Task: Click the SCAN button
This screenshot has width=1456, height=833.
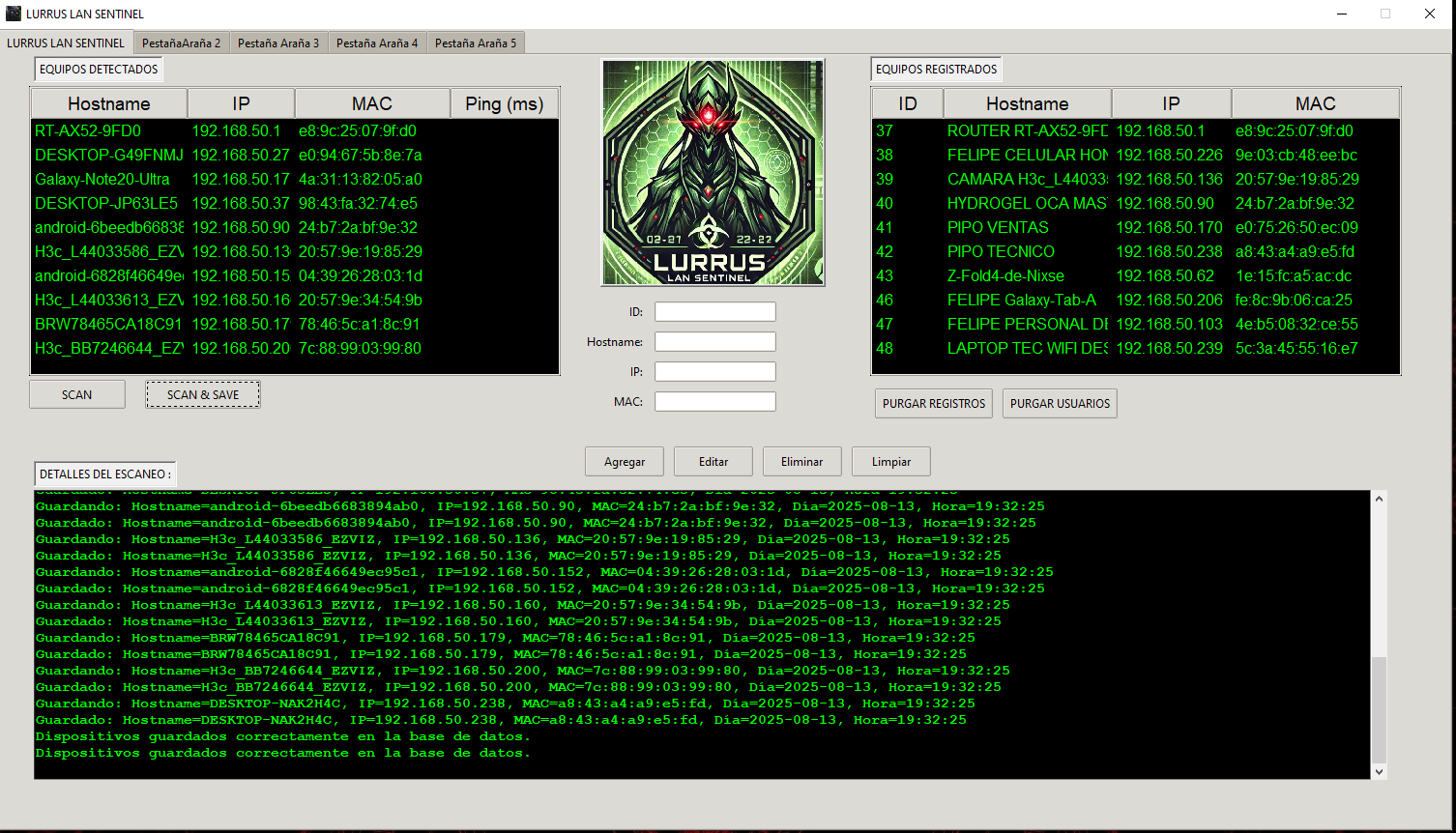Action: point(77,394)
